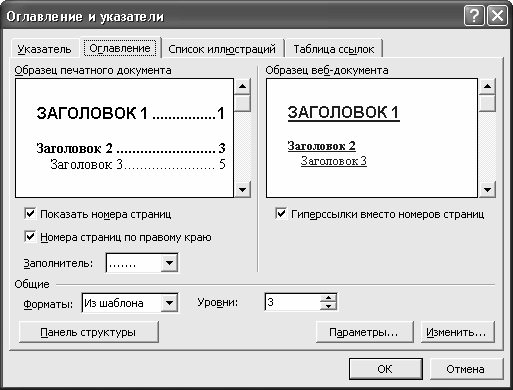Image resolution: width=513 pixels, height=390 pixels.
Task: Increase Уровни value with up arrow
Action: [x=328, y=298]
